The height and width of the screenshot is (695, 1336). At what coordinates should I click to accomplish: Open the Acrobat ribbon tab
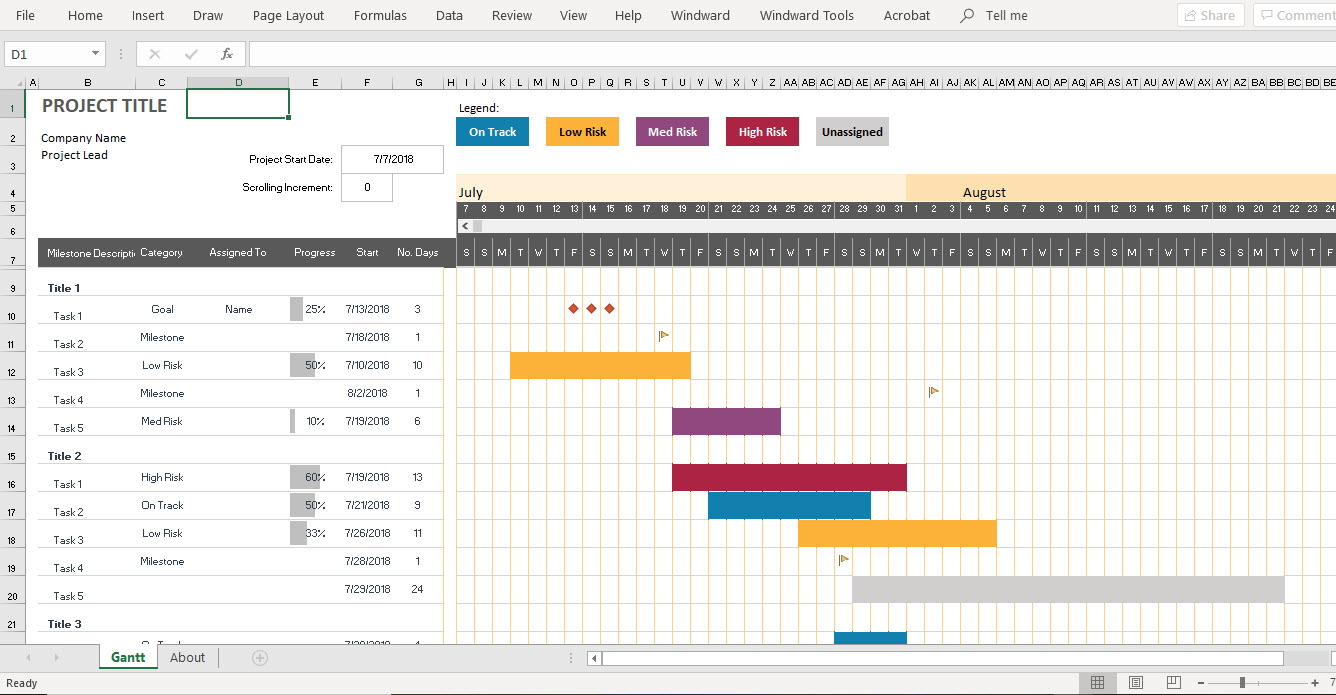[907, 16]
